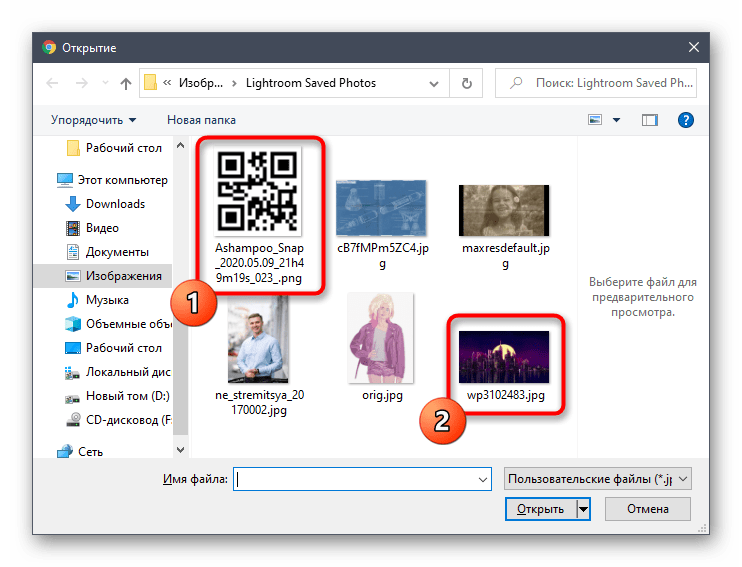Select the cB7fMPm5ZC4.jpg blueprint thumbnail
Screen dimensions: 742x567
(x=381, y=208)
